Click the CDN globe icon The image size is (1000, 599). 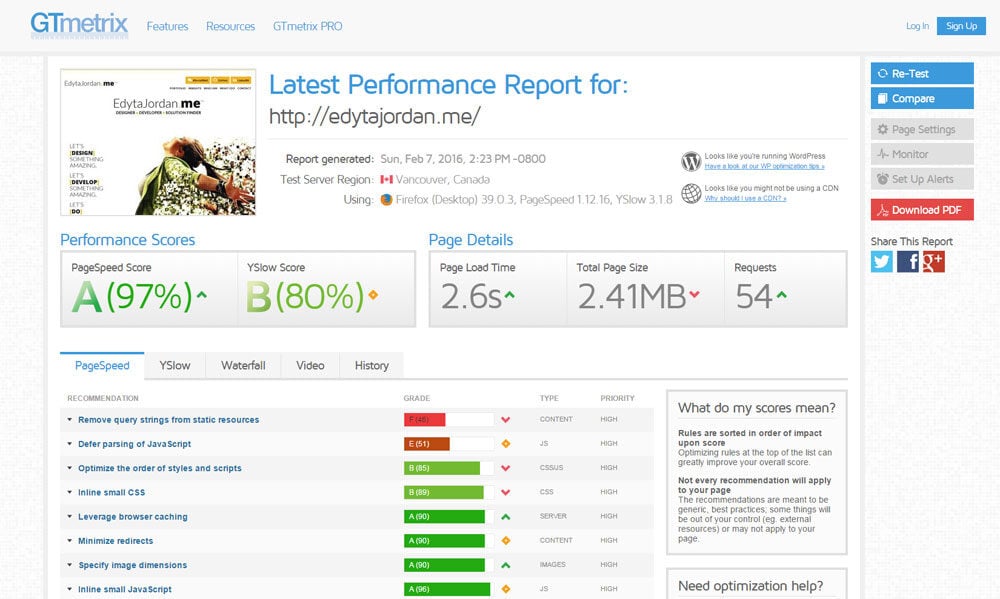point(689,191)
